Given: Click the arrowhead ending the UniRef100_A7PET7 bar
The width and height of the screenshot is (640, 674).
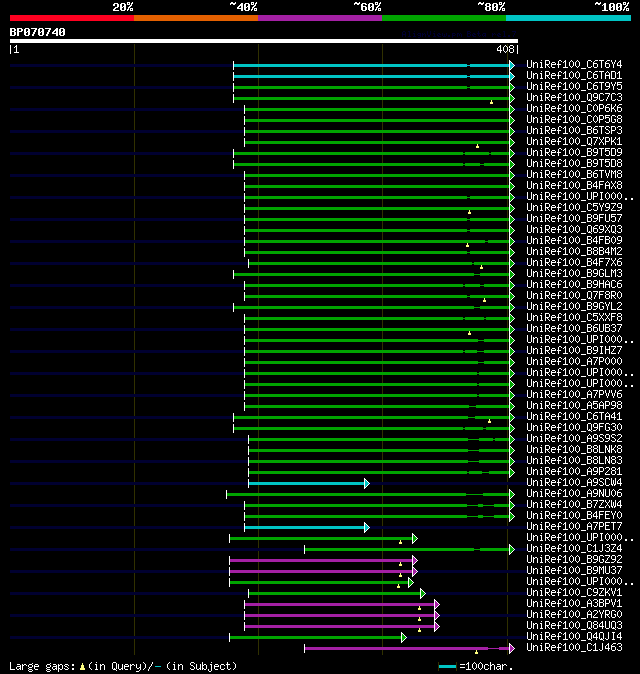Looking at the screenshot, I should pyautogui.click(x=367, y=527).
